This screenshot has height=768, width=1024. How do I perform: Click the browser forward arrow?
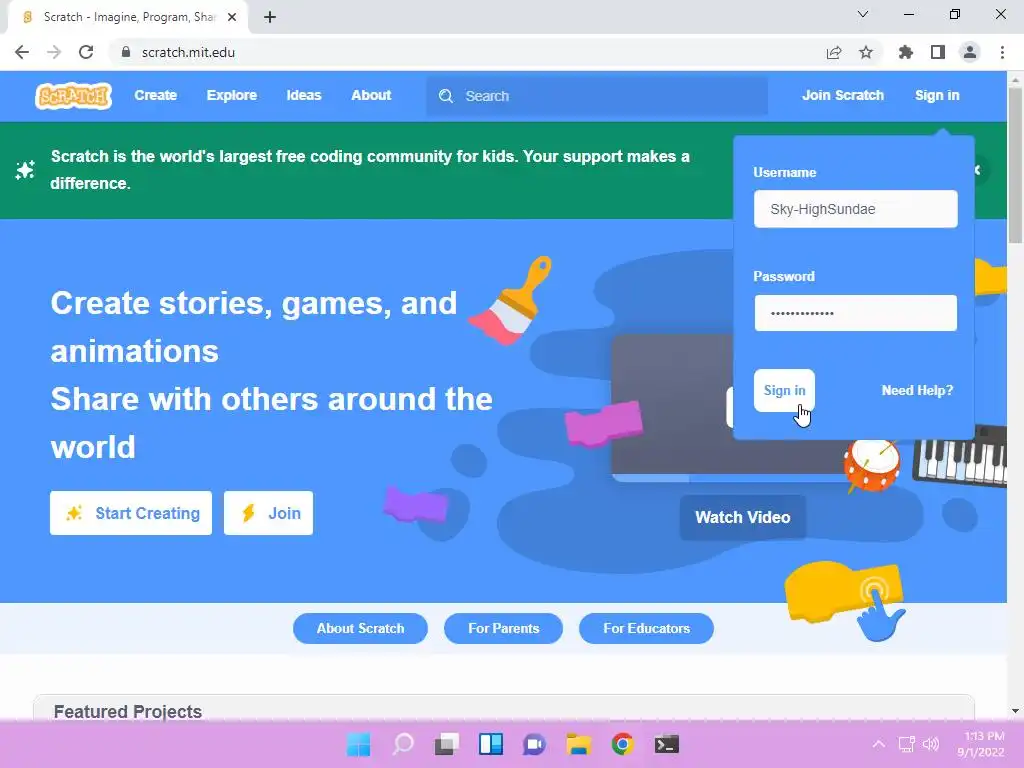[54, 52]
